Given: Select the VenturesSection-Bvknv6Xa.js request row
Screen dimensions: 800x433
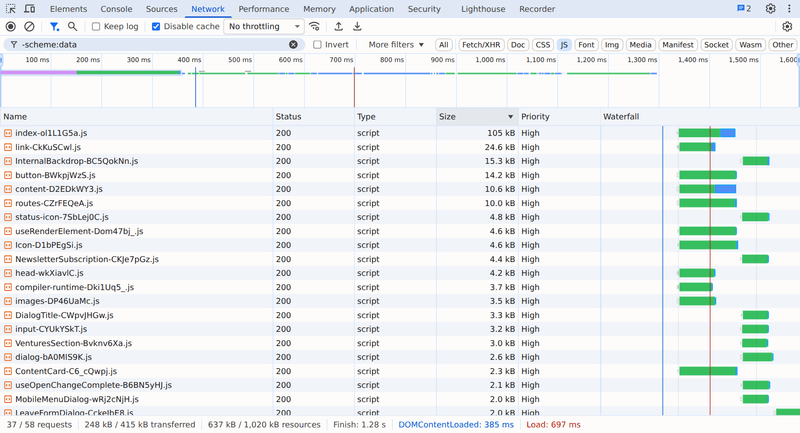Looking at the screenshot, I should (400, 343).
